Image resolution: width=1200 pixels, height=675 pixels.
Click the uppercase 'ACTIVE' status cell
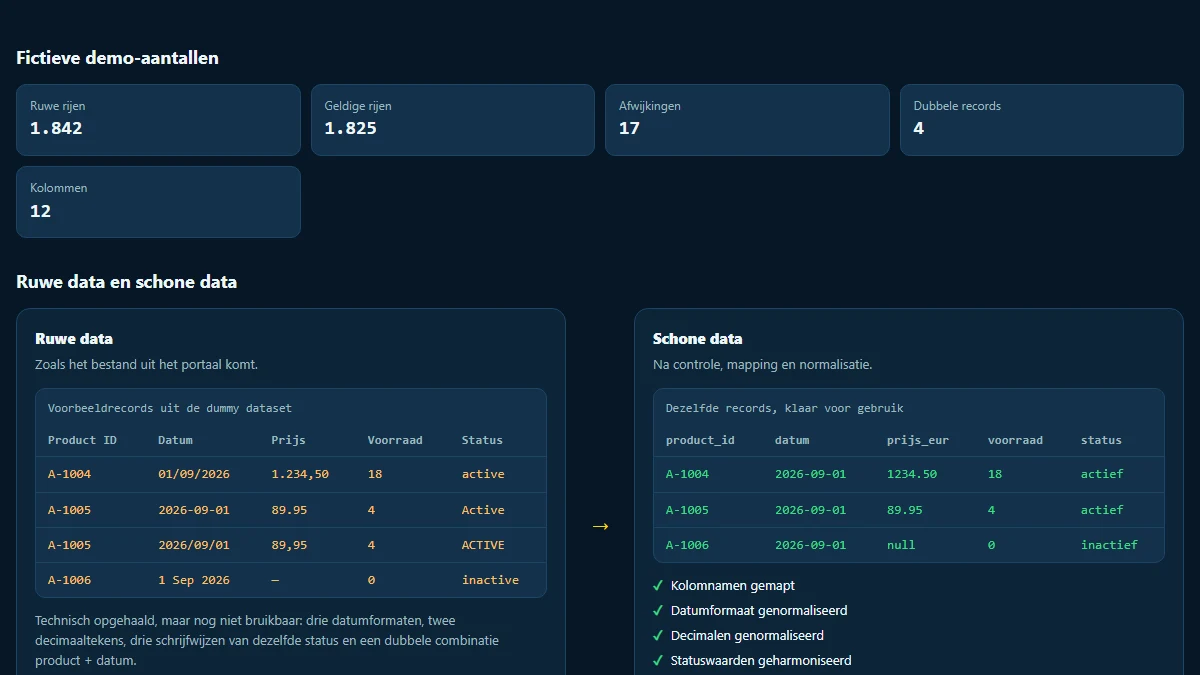point(483,545)
